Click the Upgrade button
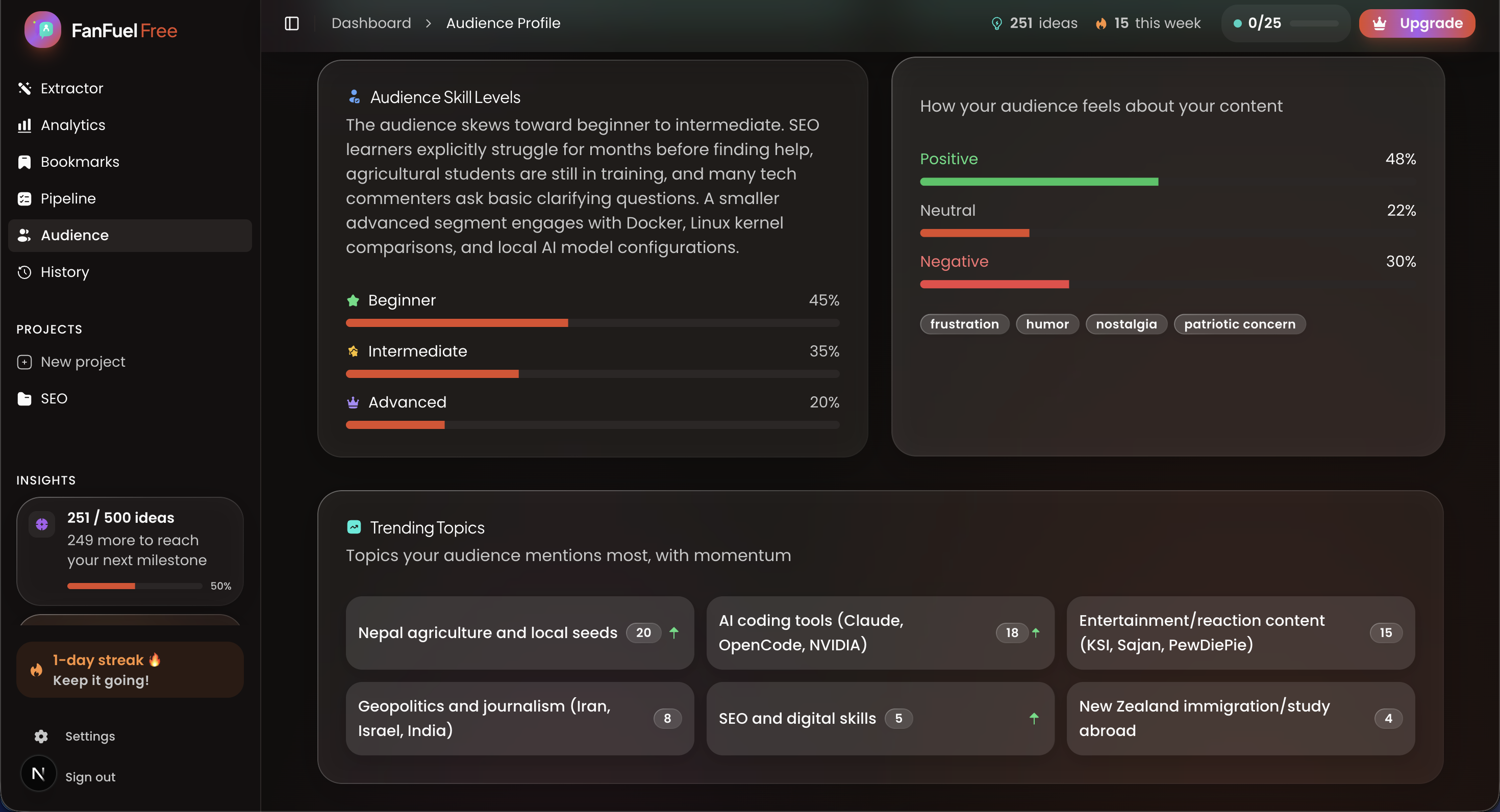Screen dimensions: 1500x812 pyautogui.click(x=1416, y=23)
